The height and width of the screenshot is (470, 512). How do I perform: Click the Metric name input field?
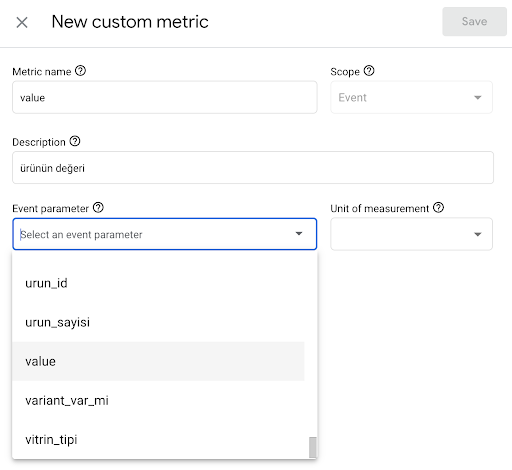click(165, 97)
